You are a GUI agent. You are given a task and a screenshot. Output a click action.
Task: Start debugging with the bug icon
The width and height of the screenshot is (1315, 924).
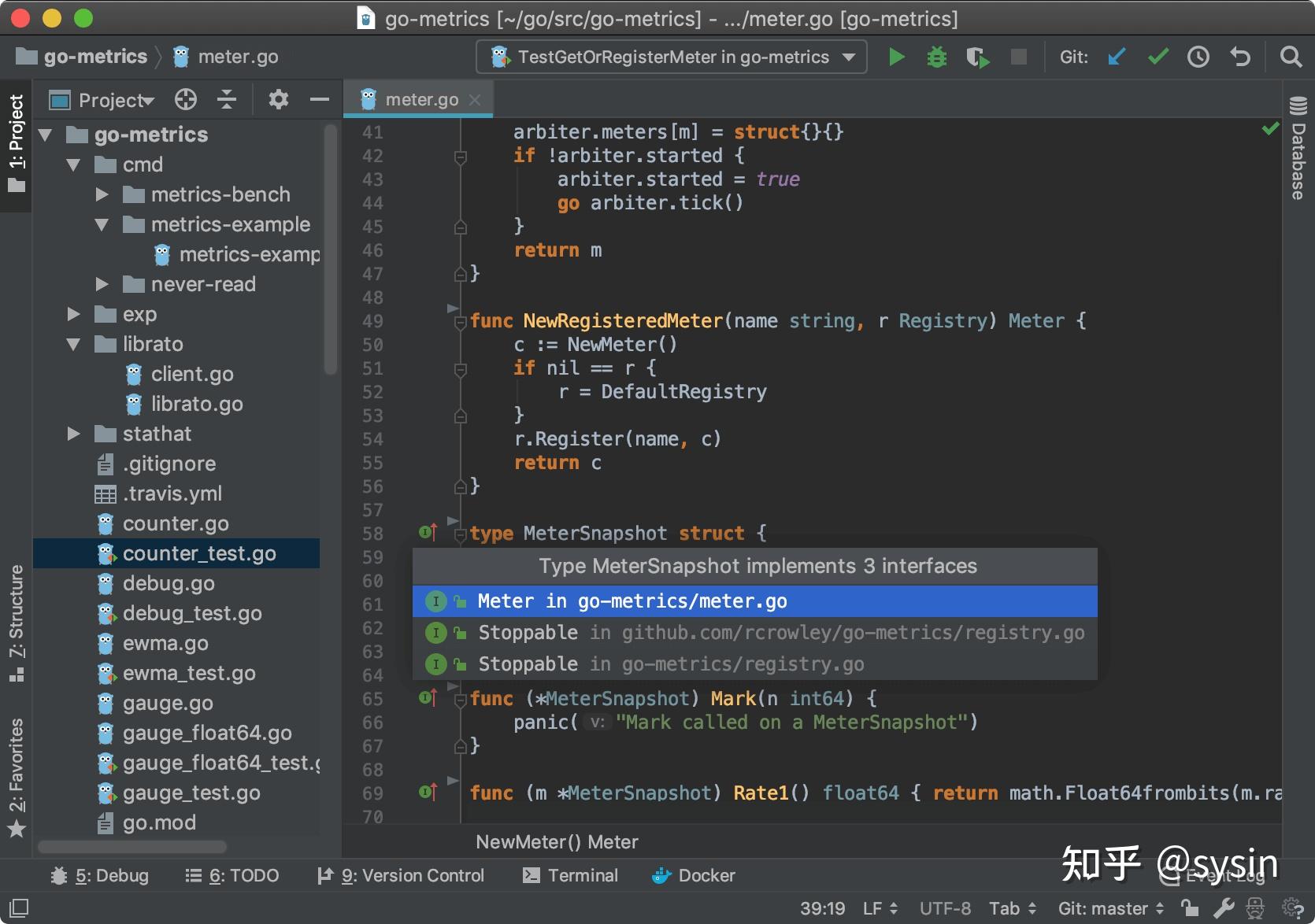[x=936, y=56]
